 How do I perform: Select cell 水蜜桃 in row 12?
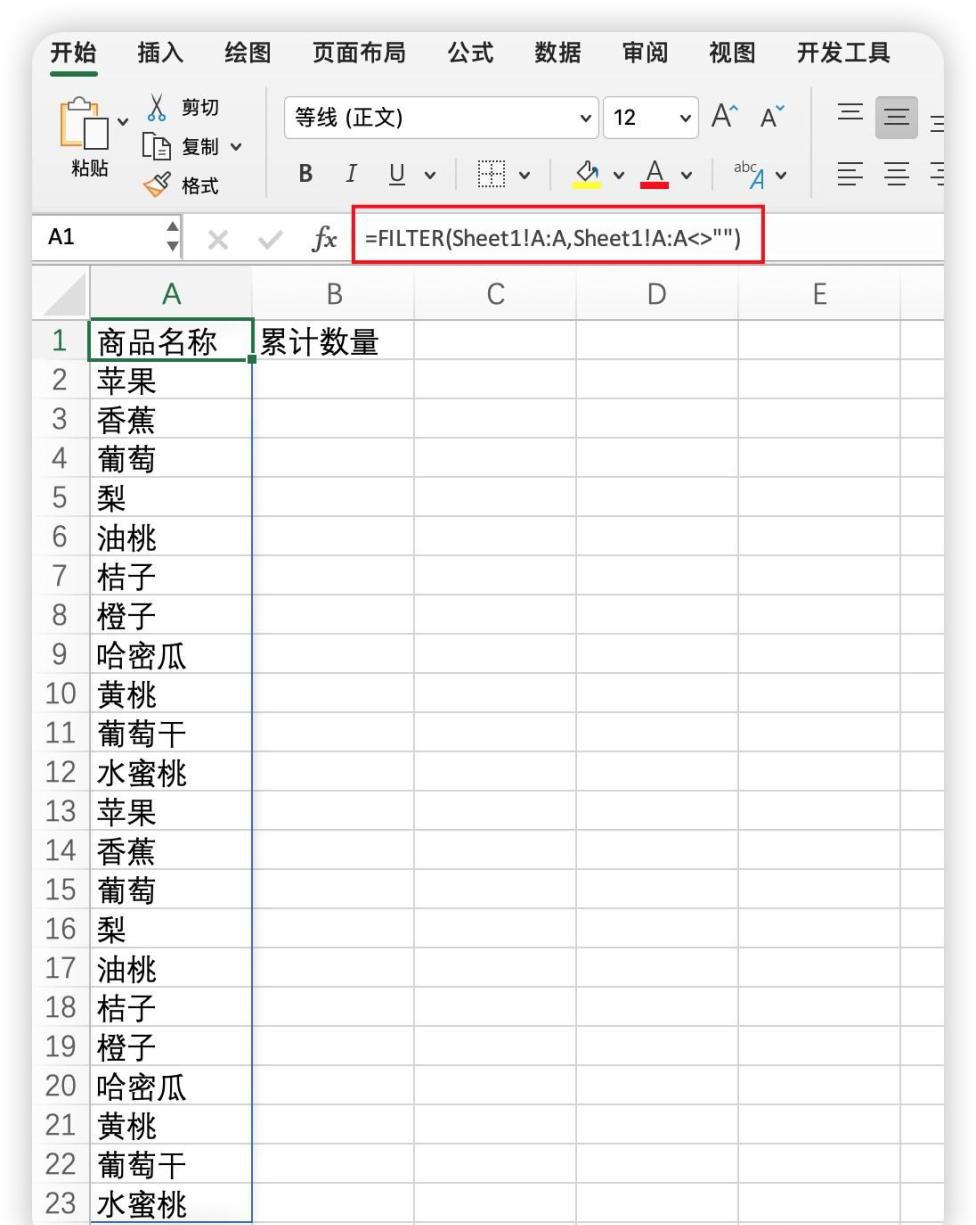[171, 772]
